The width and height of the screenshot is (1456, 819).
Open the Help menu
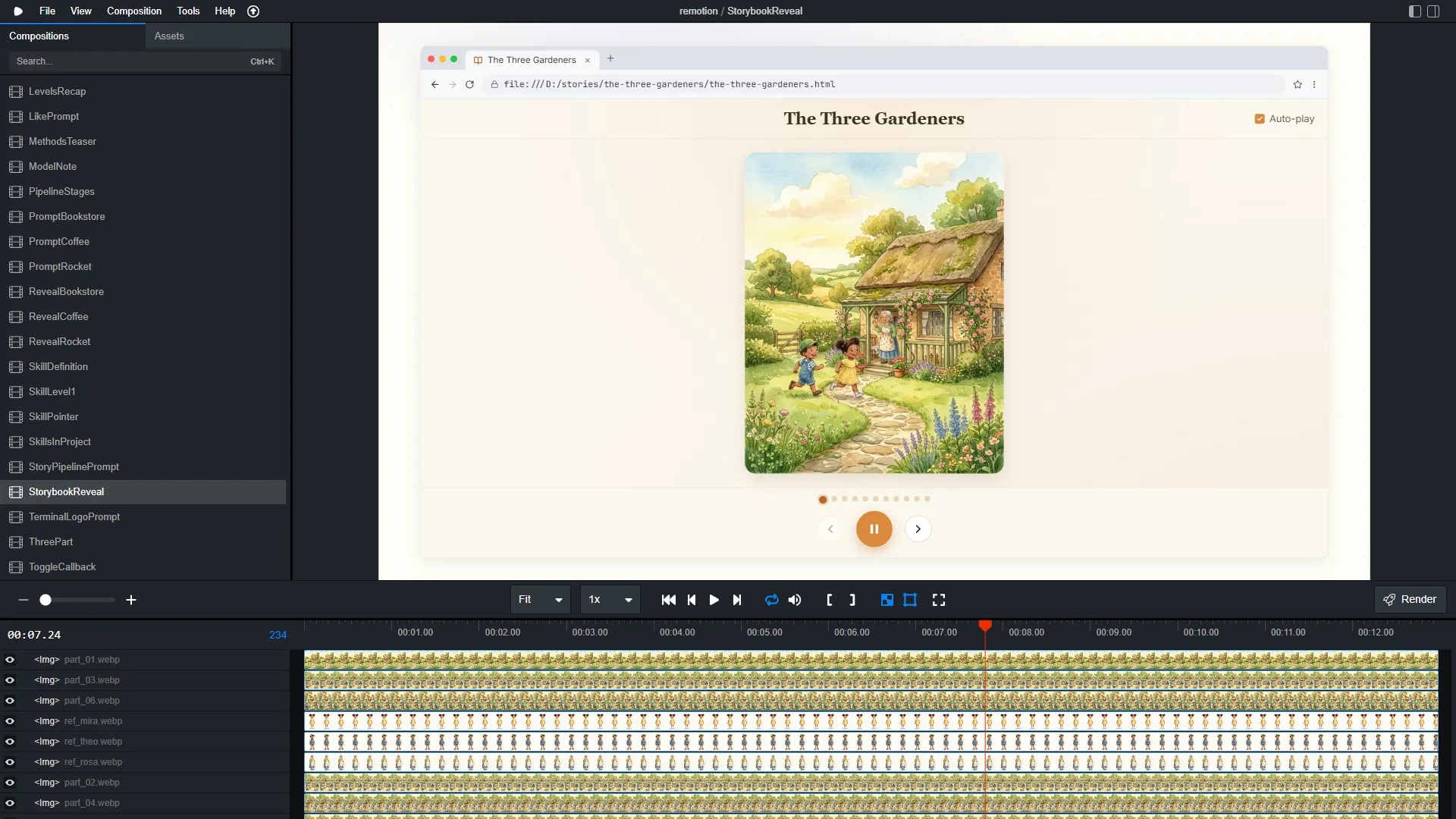tap(224, 11)
